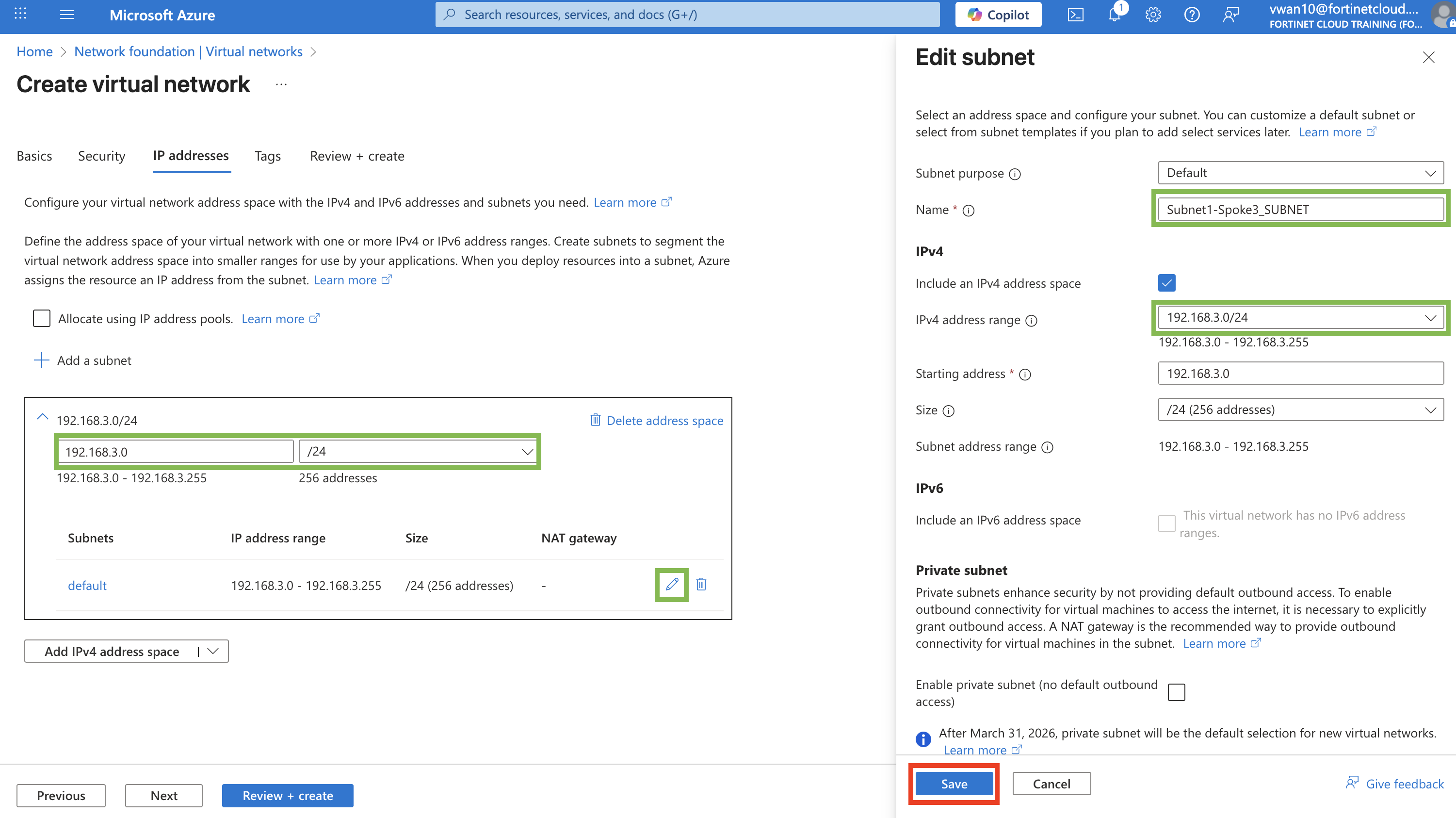Uncheck Include an IPv4 address space
The image size is (1456, 818).
1166,283
